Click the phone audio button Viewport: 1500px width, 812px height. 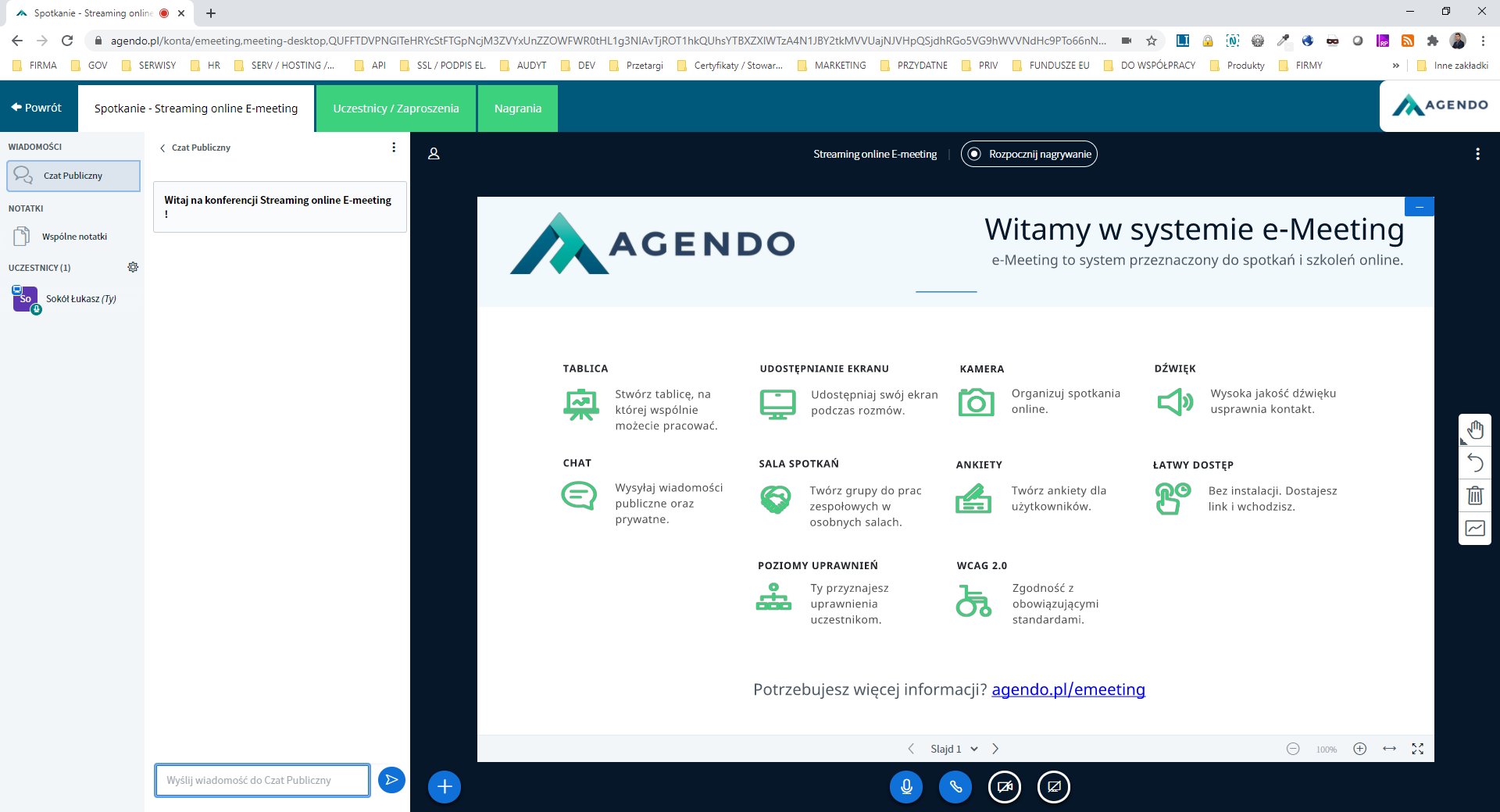pyautogui.click(x=955, y=787)
